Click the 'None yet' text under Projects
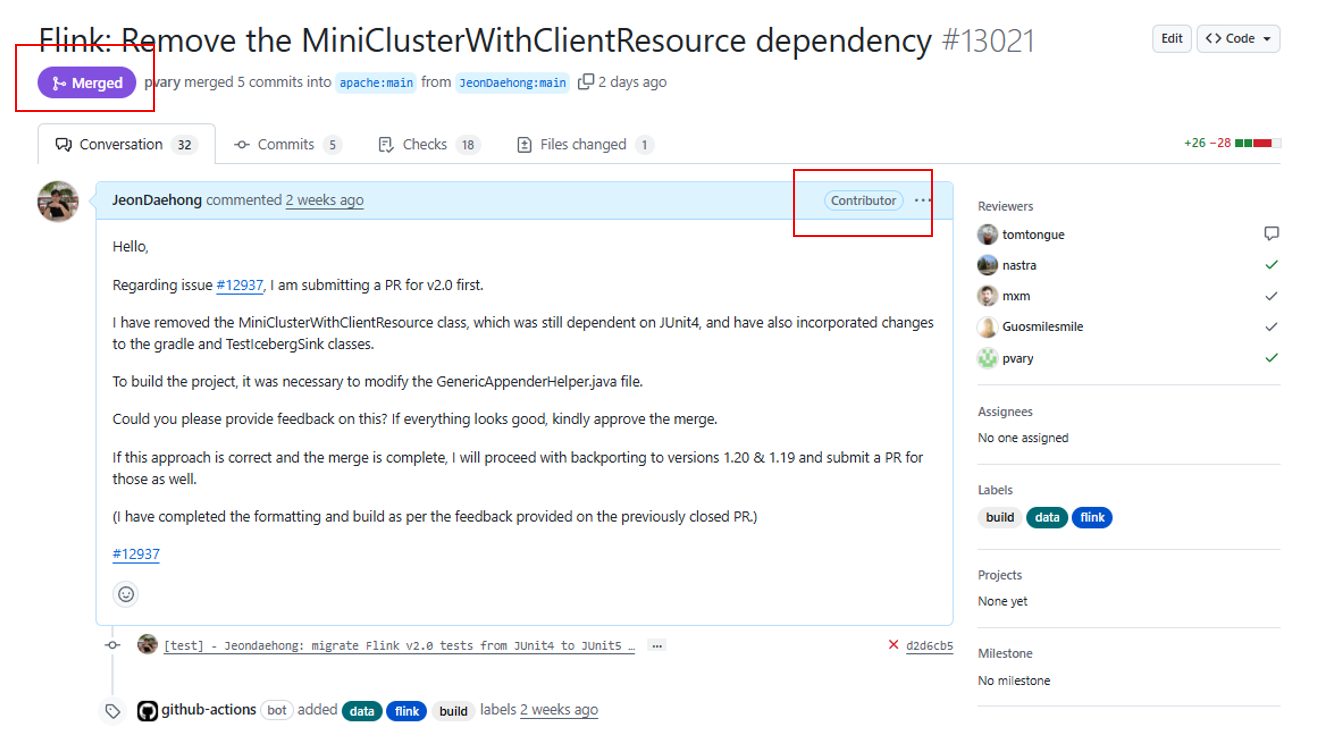 coord(1003,601)
